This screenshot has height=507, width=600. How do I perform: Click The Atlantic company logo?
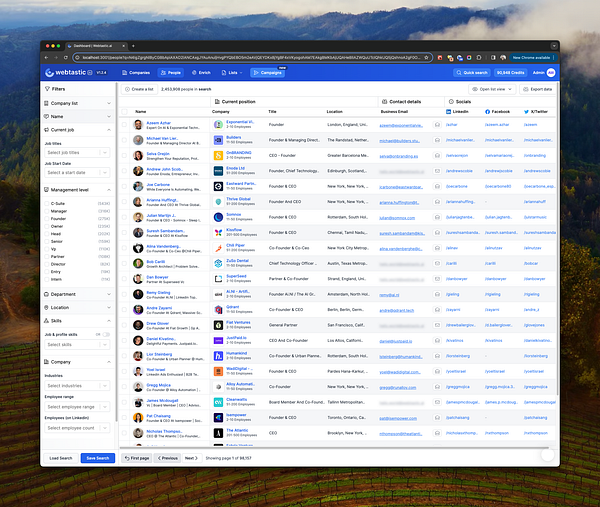coord(218,433)
